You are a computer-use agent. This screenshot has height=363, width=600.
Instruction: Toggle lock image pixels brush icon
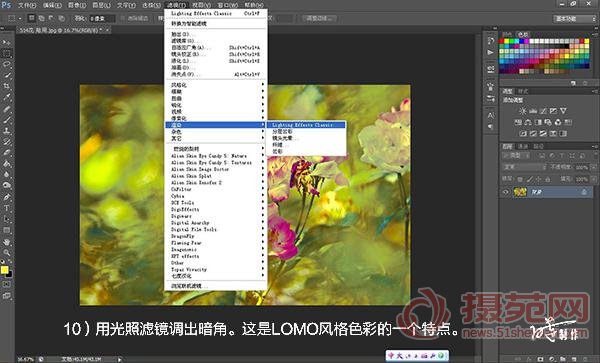pos(530,179)
